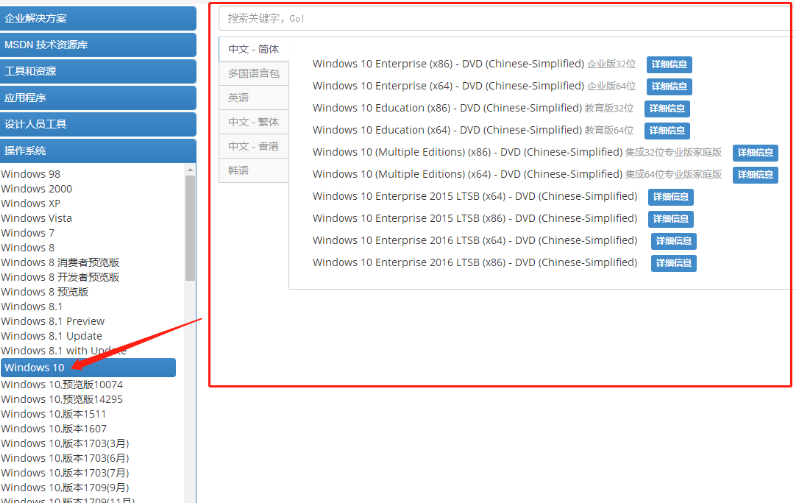This screenshot has width=795, height=503.
Task: Open 详细信息 for Windows 10 Enterprise (x86)
Action: [x=668, y=64]
